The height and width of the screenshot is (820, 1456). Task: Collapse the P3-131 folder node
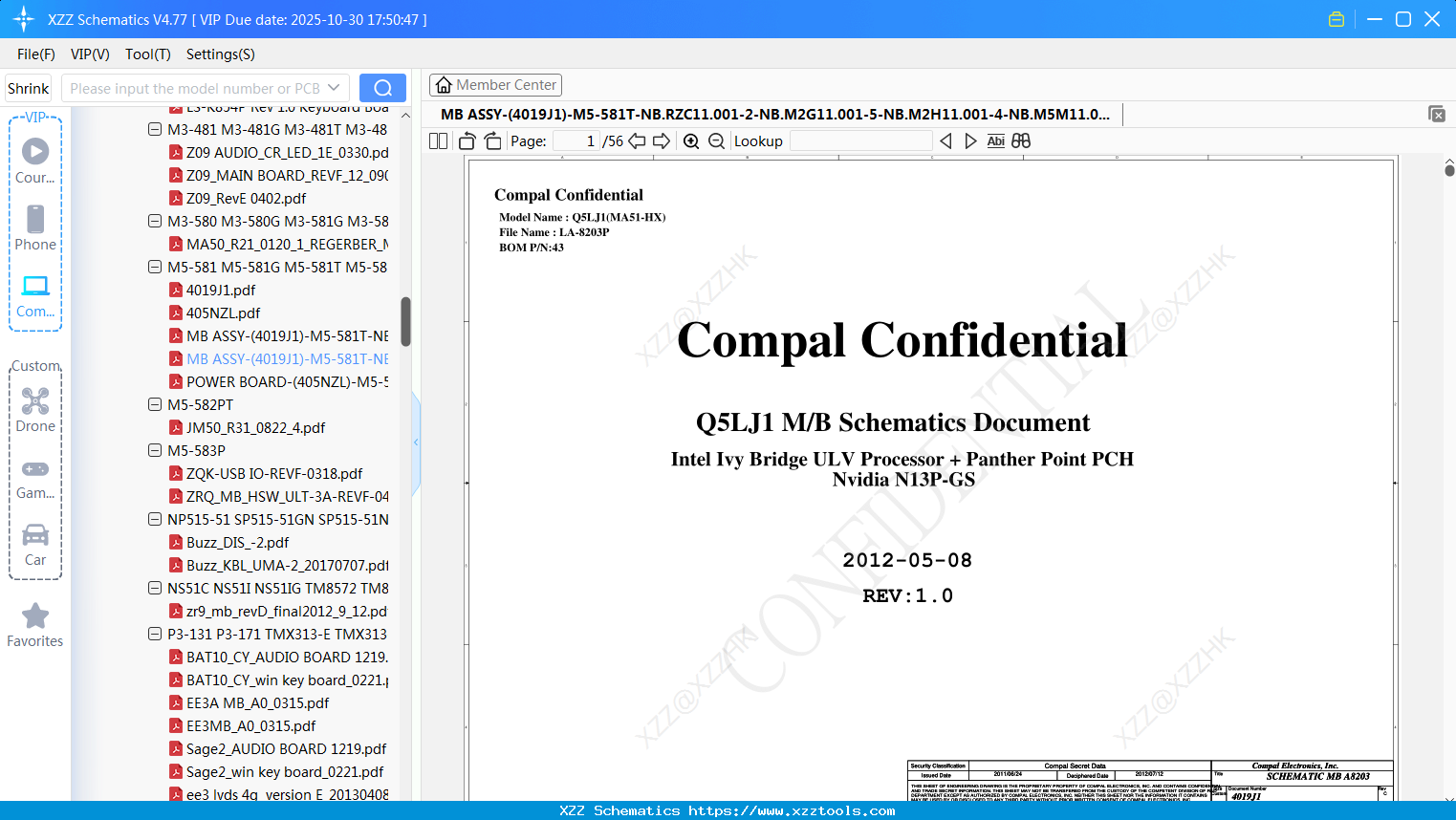pyautogui.click(x=155, y=634)
